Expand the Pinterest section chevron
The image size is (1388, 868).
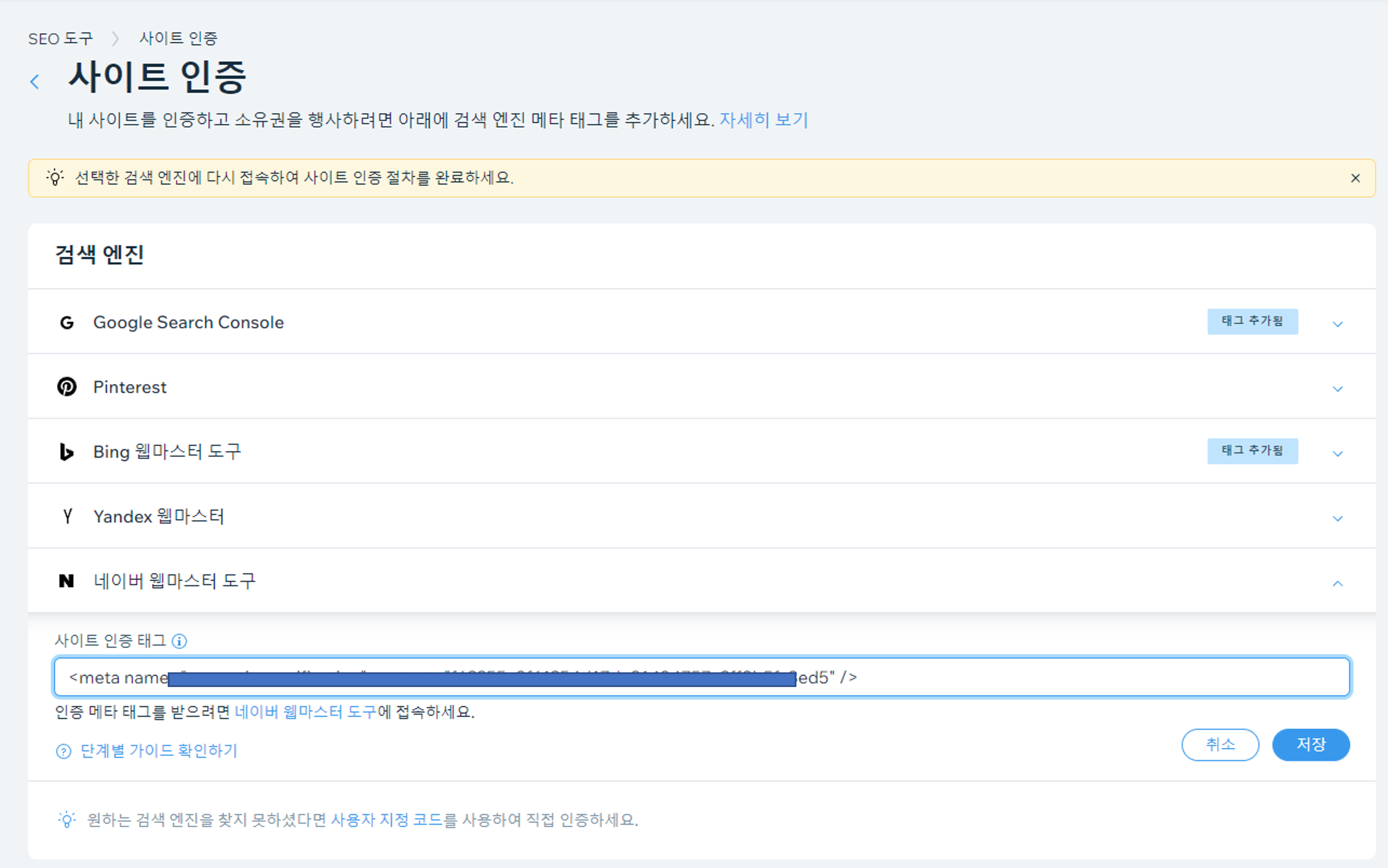[x=1337, y=389]
